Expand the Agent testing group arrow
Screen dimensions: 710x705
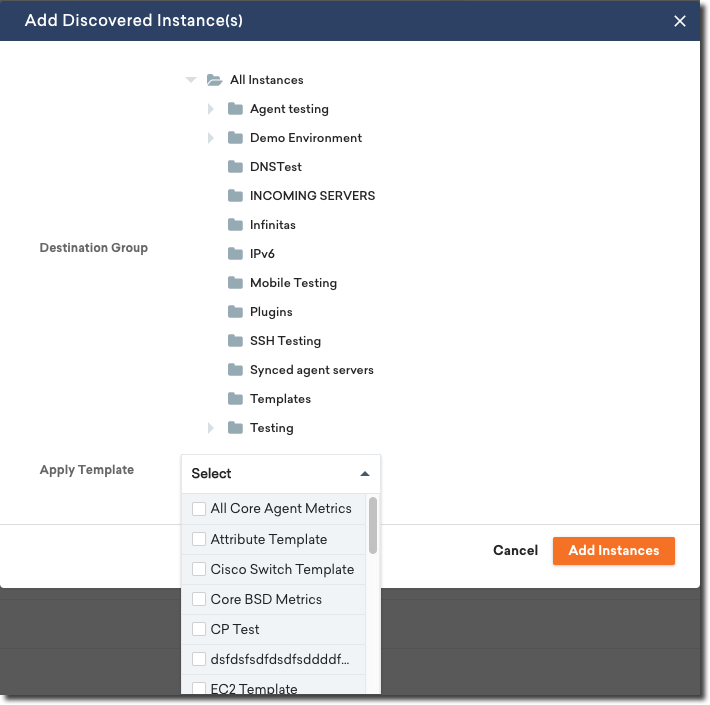pos(211,109)
